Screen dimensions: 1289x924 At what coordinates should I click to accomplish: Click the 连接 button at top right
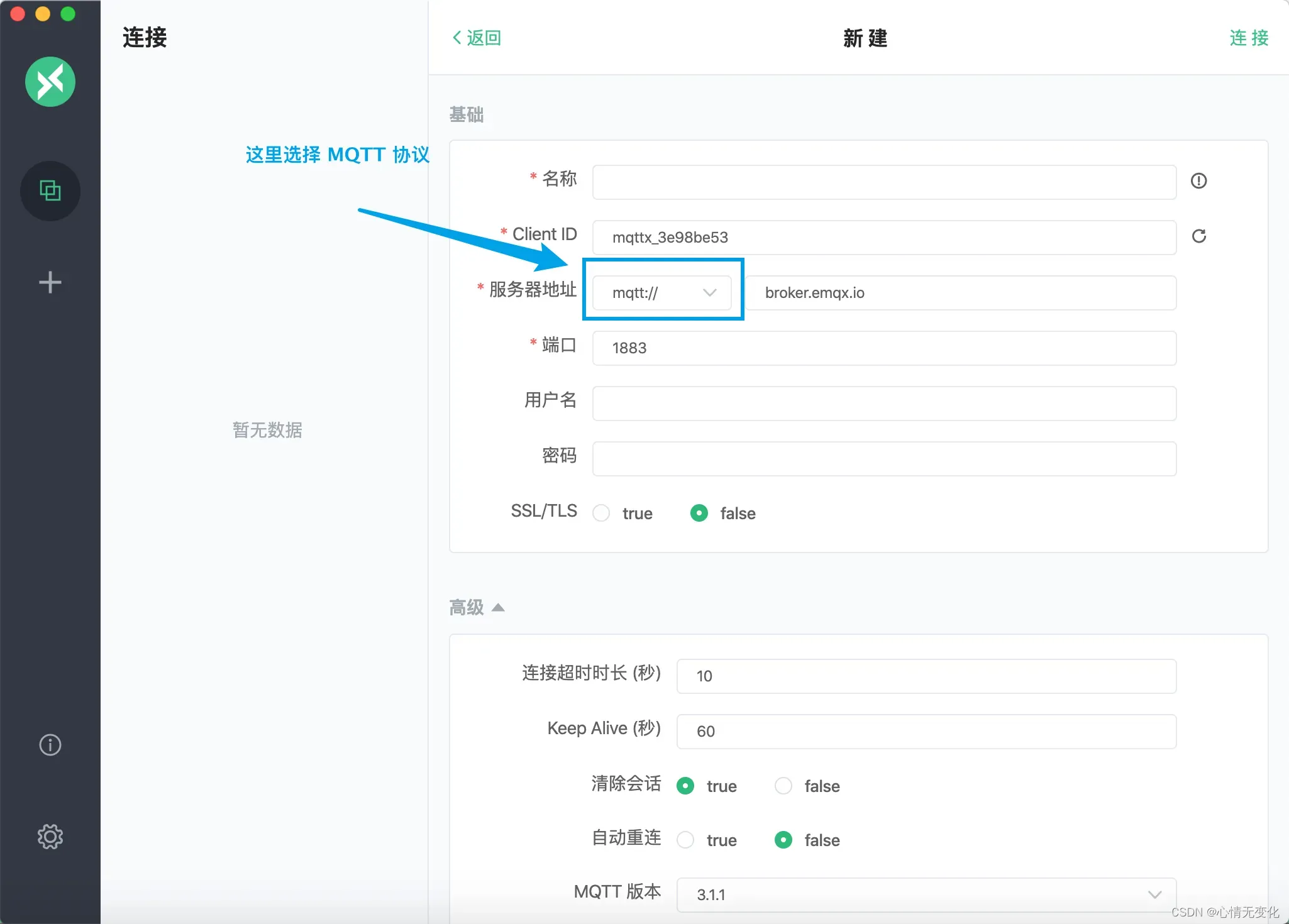tap(1248, 38)
